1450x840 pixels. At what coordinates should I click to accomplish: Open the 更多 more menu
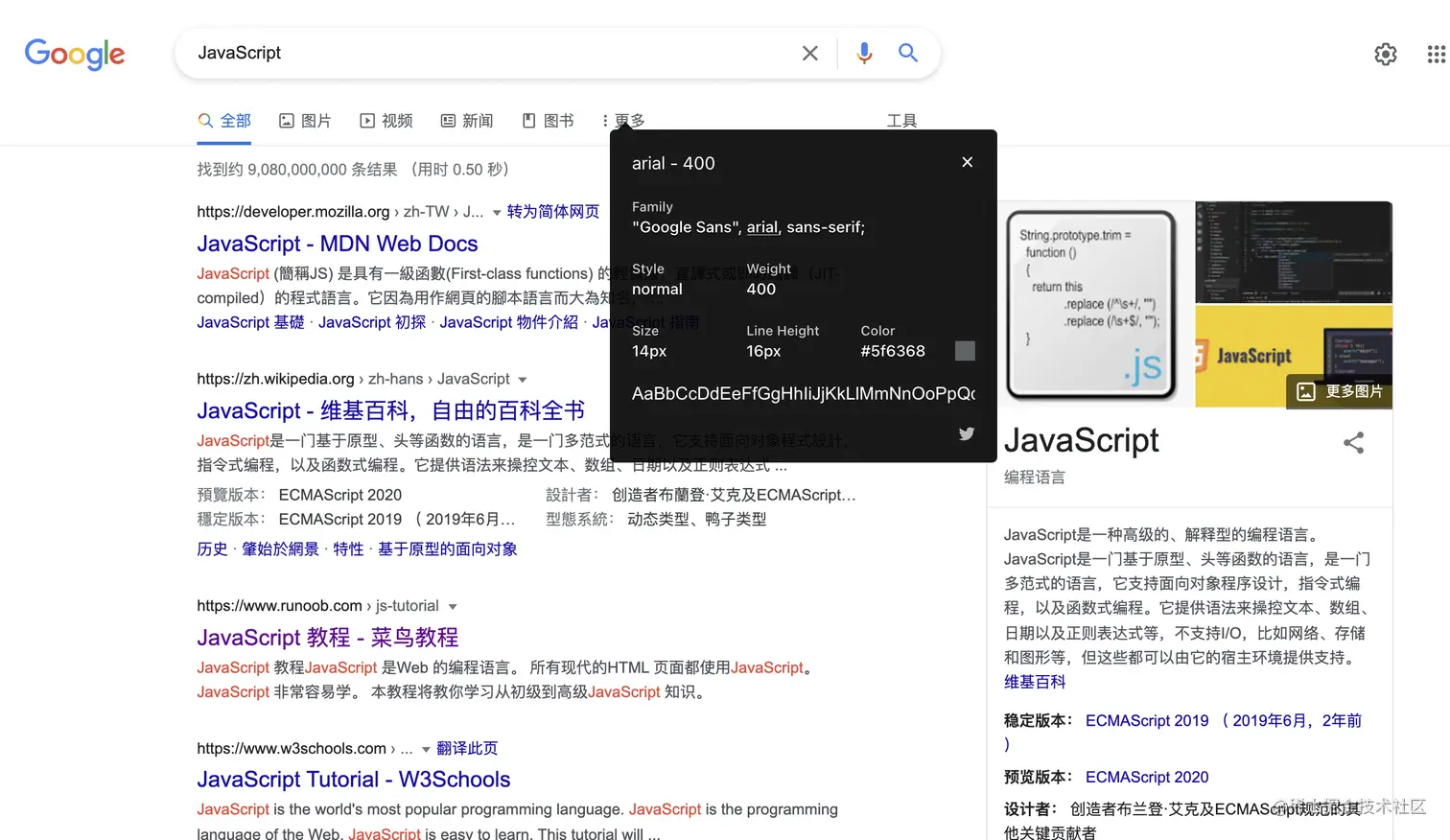(x=623, y=121)
